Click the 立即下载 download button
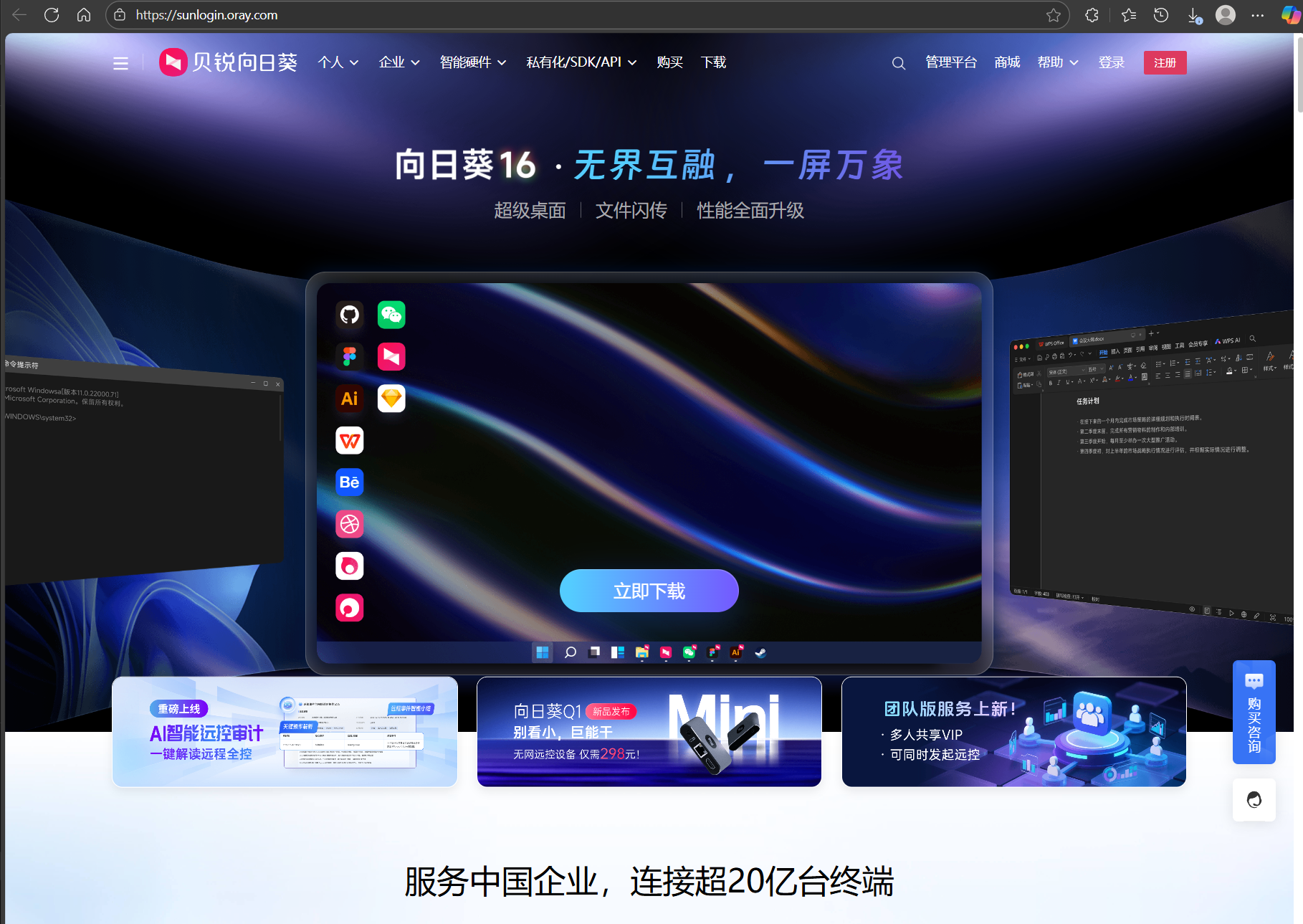The width and height of the screenshot is (1303, 924). (649, 591)
